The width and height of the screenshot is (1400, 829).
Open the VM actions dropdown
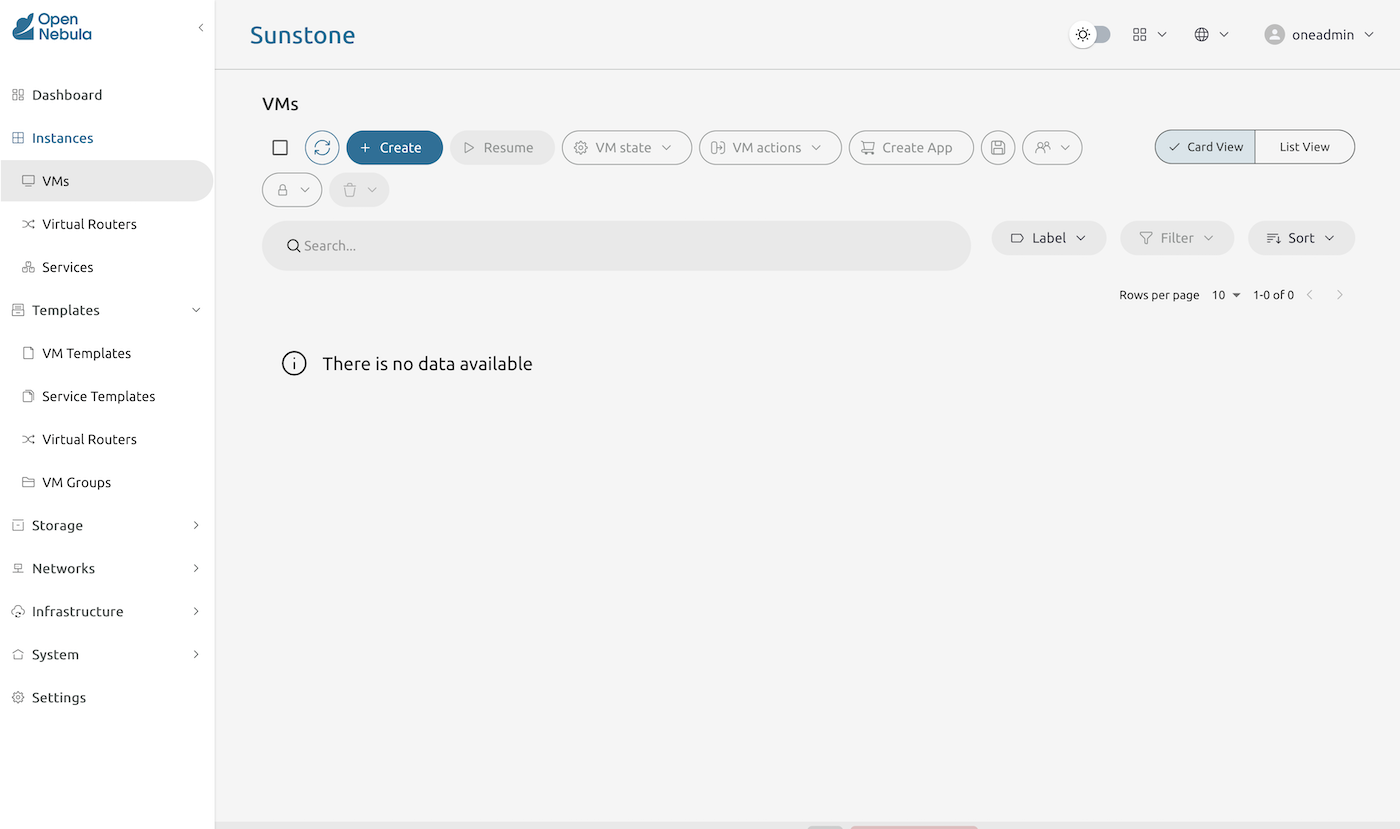coord(770,147)
